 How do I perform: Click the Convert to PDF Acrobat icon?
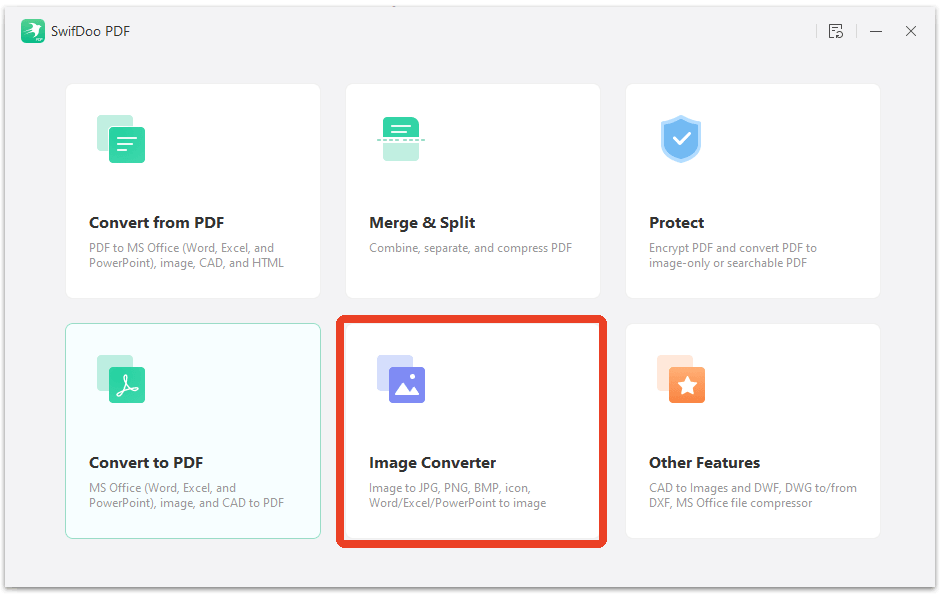[x=120, y=379]
